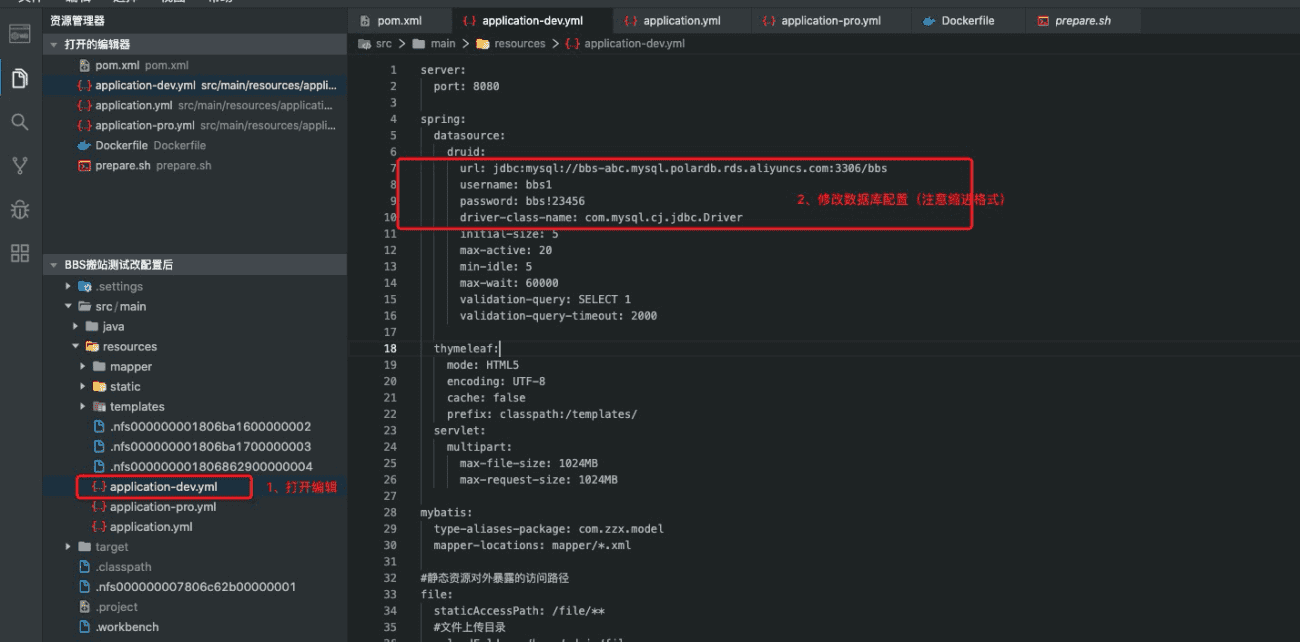
Task: Place cursor on 'encoding: UTF-8' line
Action: coord(496,381)
